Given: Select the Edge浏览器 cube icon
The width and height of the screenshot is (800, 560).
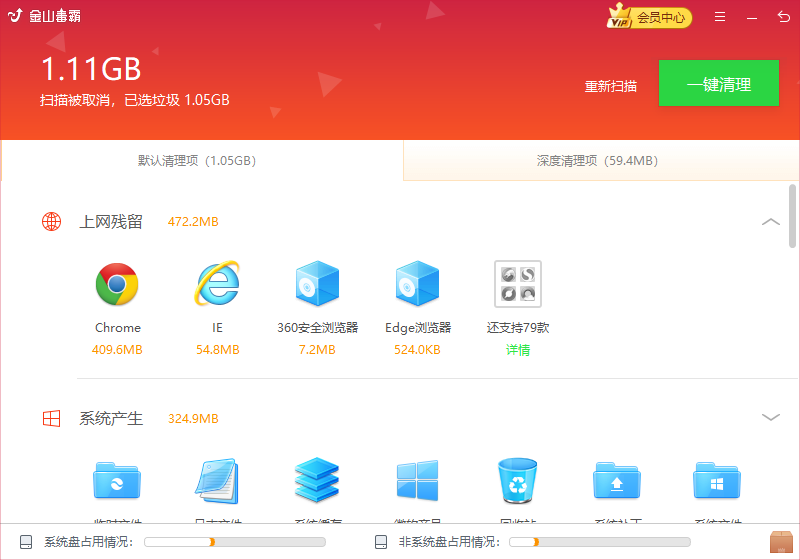Looking at the screenshot, I should (417, 284).
